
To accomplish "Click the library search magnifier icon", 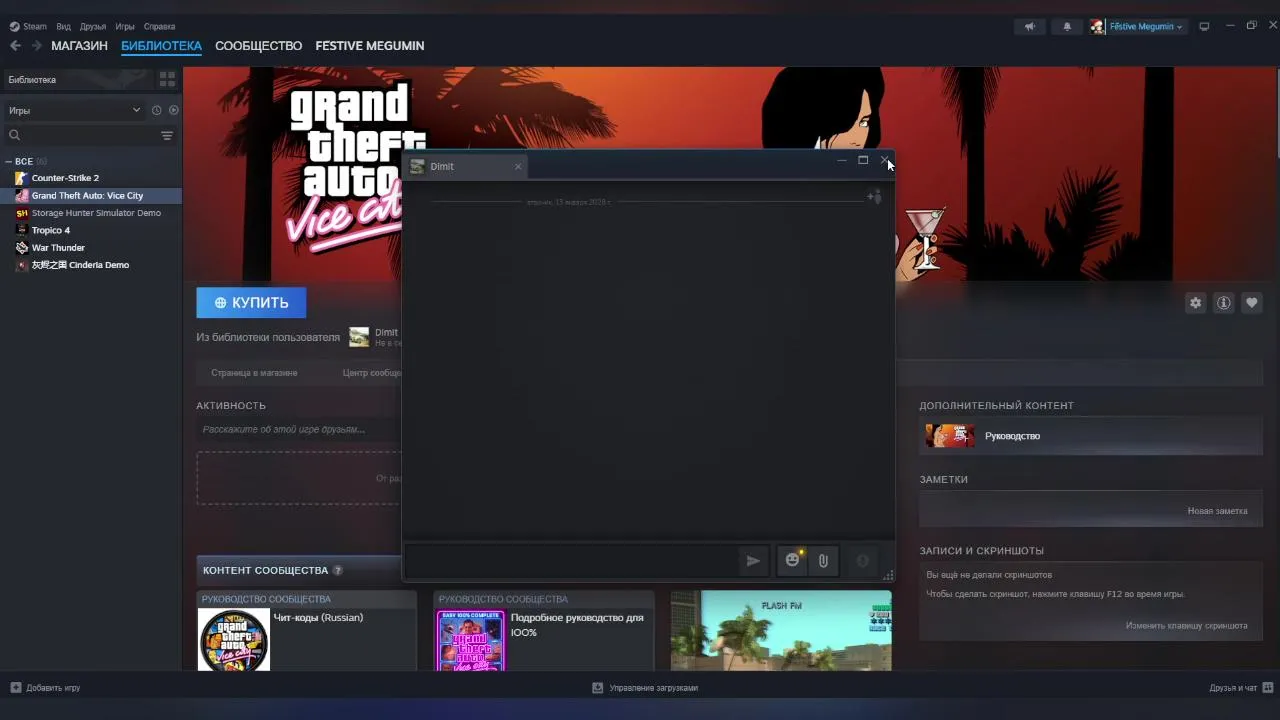I will coord(15,135).
